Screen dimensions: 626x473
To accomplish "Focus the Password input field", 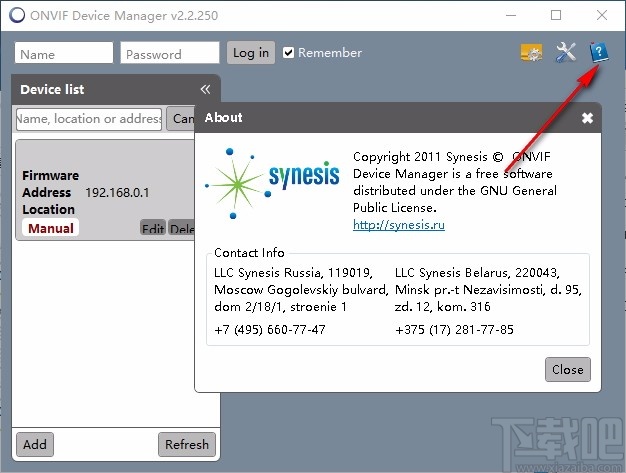I will [x=170, y=53].
